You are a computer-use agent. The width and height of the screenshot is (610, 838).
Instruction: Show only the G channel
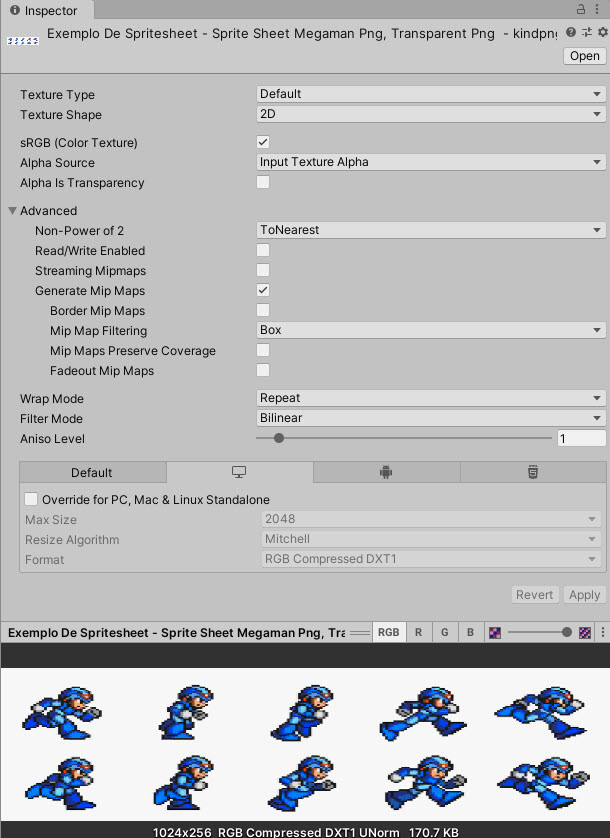[x=444, y=633]
